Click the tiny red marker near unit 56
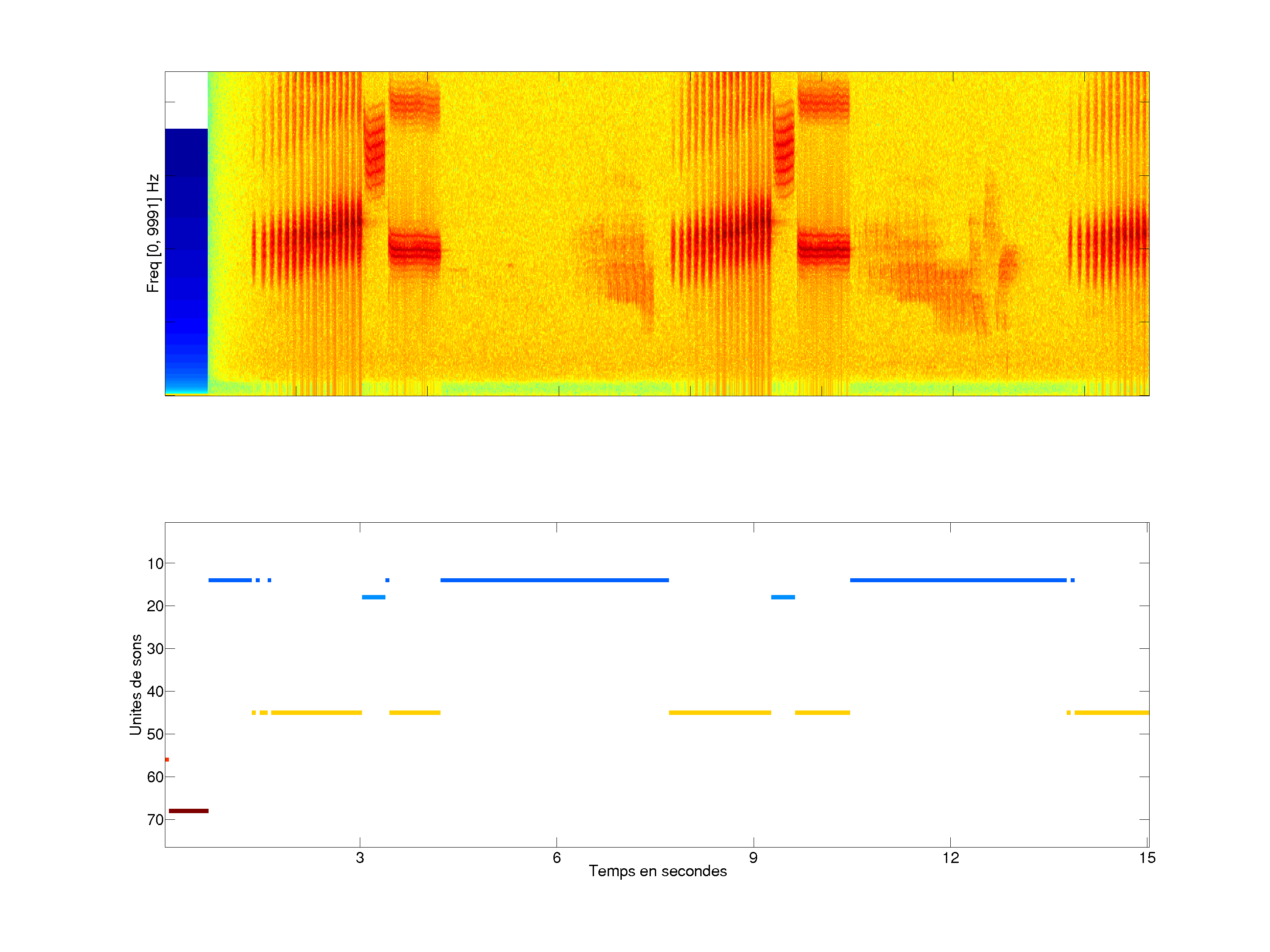1270x952 pixels. click(167, 760)
